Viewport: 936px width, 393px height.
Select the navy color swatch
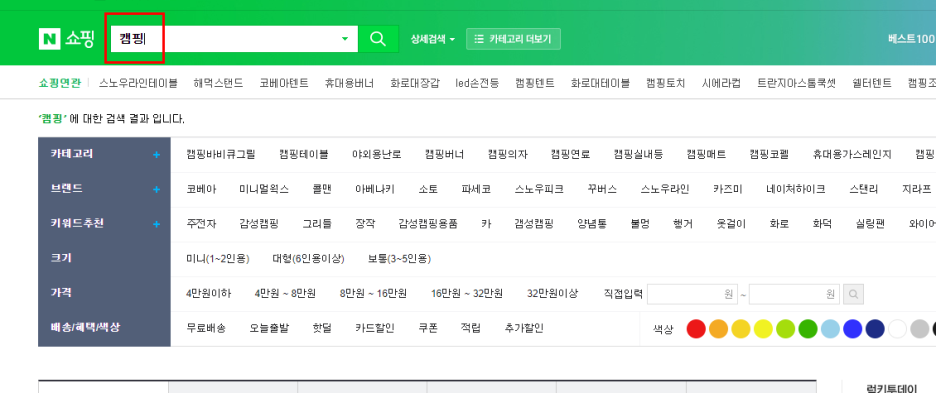[875, 328]
